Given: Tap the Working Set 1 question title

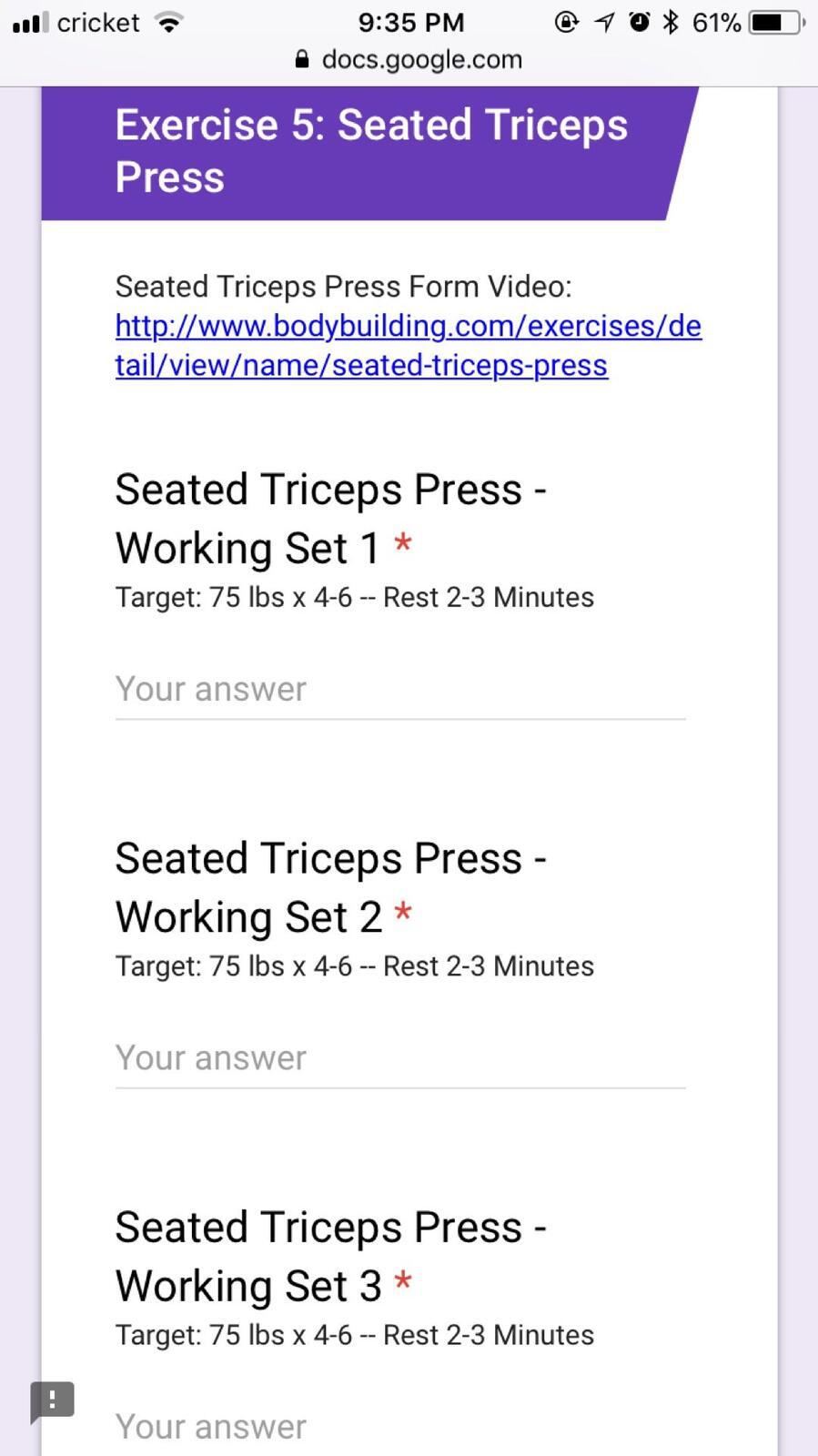Looking at the screenshot, I should pyautogui.click(x=330, y=519).
